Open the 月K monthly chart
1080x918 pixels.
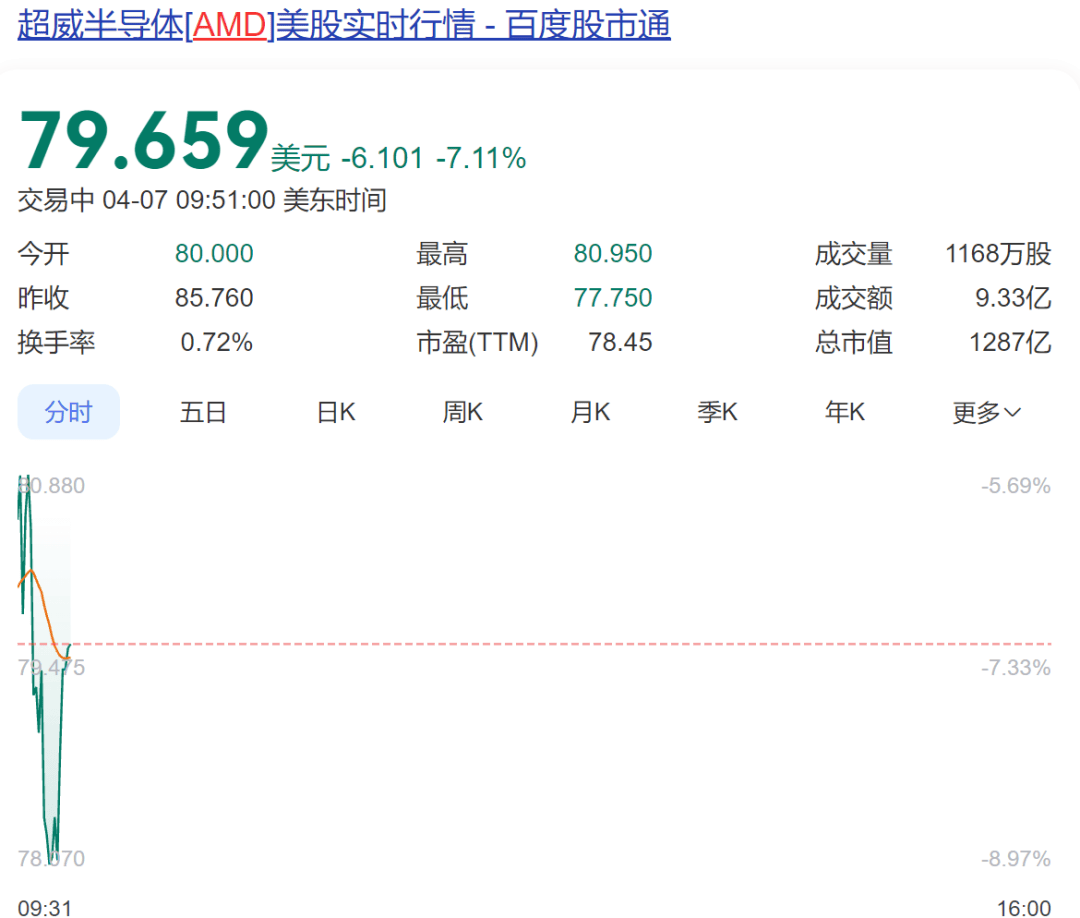click(x=590, y=412)
